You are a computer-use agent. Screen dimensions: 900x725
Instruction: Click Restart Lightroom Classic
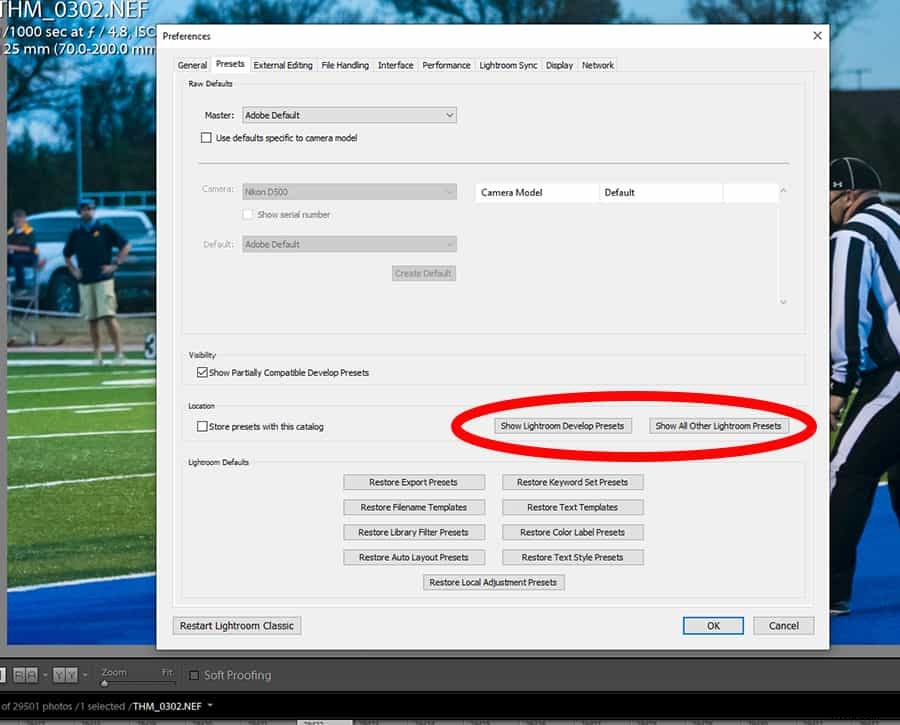(236, 625)
